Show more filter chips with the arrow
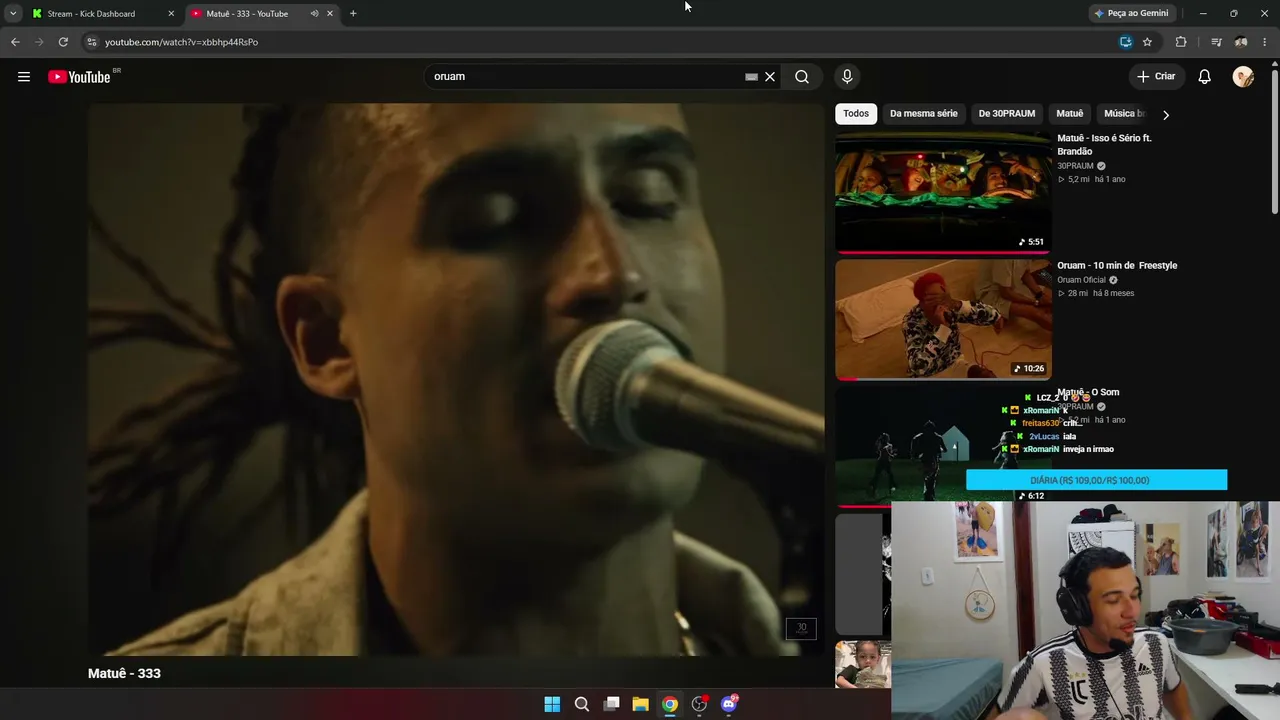The width and height of the screenshot is (1280, 720). click(x=1165, y=114)
